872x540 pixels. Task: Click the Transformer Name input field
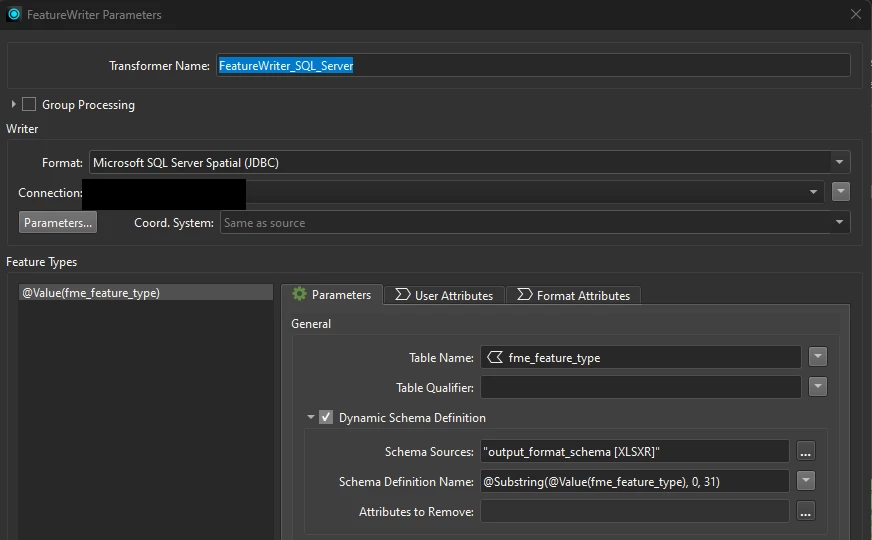[533, 66]
